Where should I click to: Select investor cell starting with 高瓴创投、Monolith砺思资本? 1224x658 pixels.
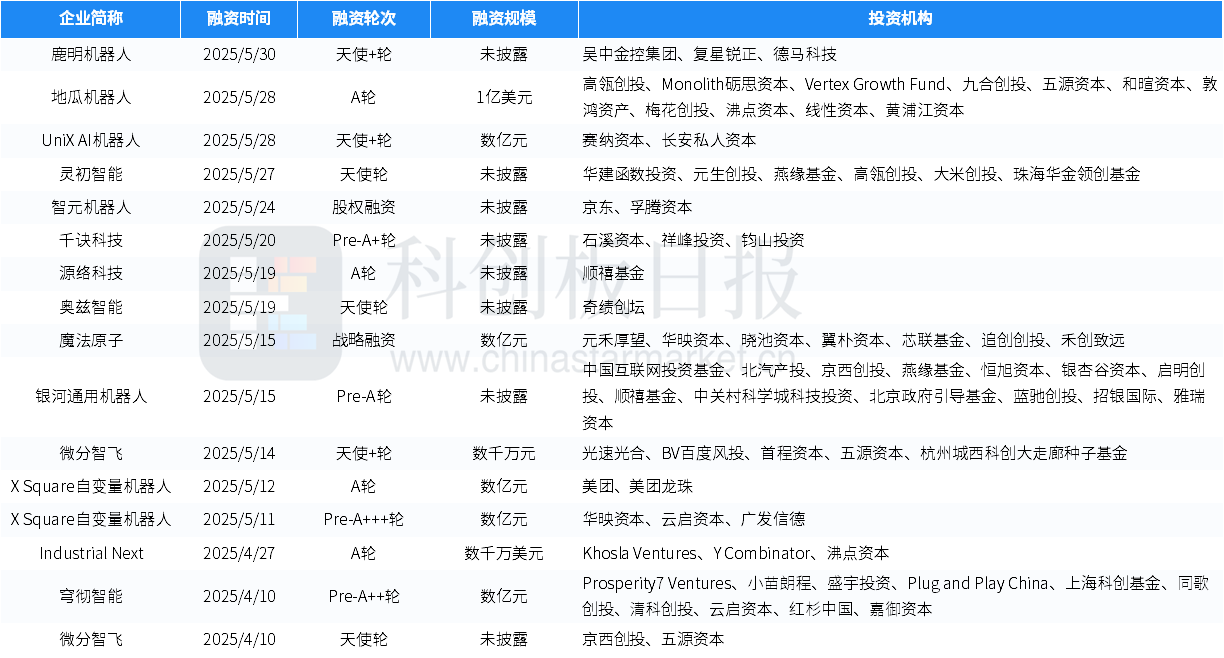(900, 97)
